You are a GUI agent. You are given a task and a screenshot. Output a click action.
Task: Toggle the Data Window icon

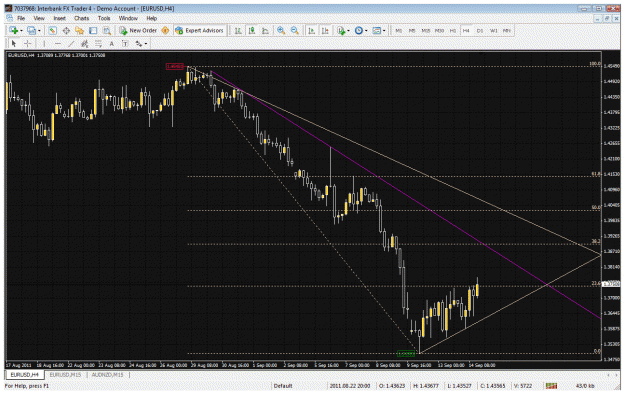coord(66,30)
